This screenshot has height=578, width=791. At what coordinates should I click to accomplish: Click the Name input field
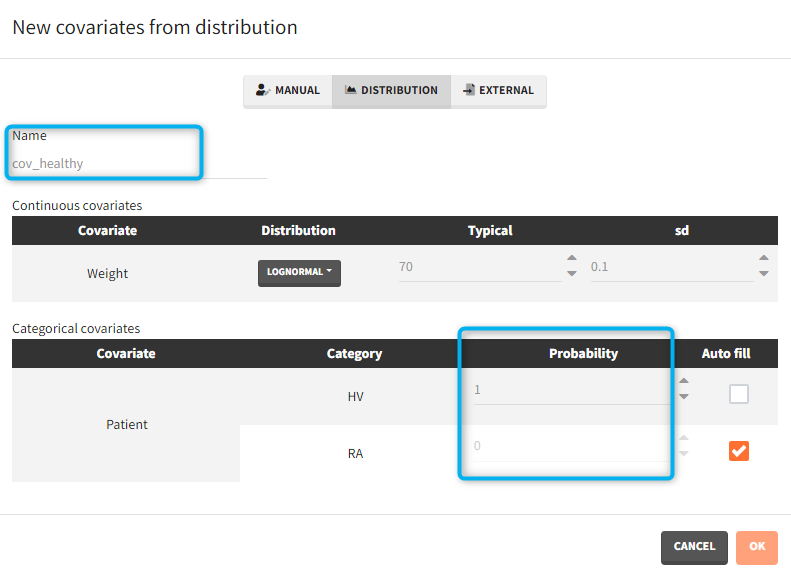click(138, 163)
